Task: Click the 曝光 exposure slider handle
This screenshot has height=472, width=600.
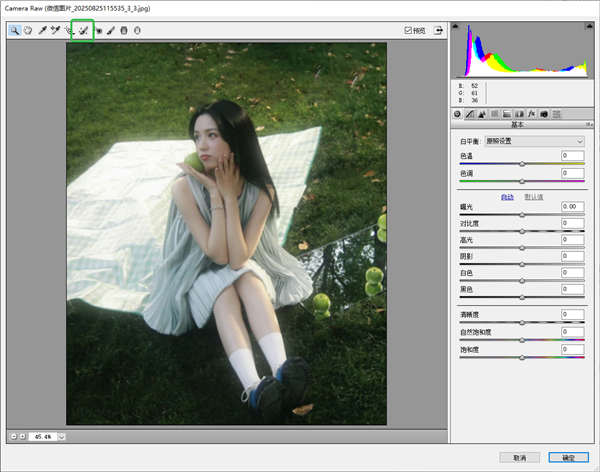Action: [x=522, y=215]
